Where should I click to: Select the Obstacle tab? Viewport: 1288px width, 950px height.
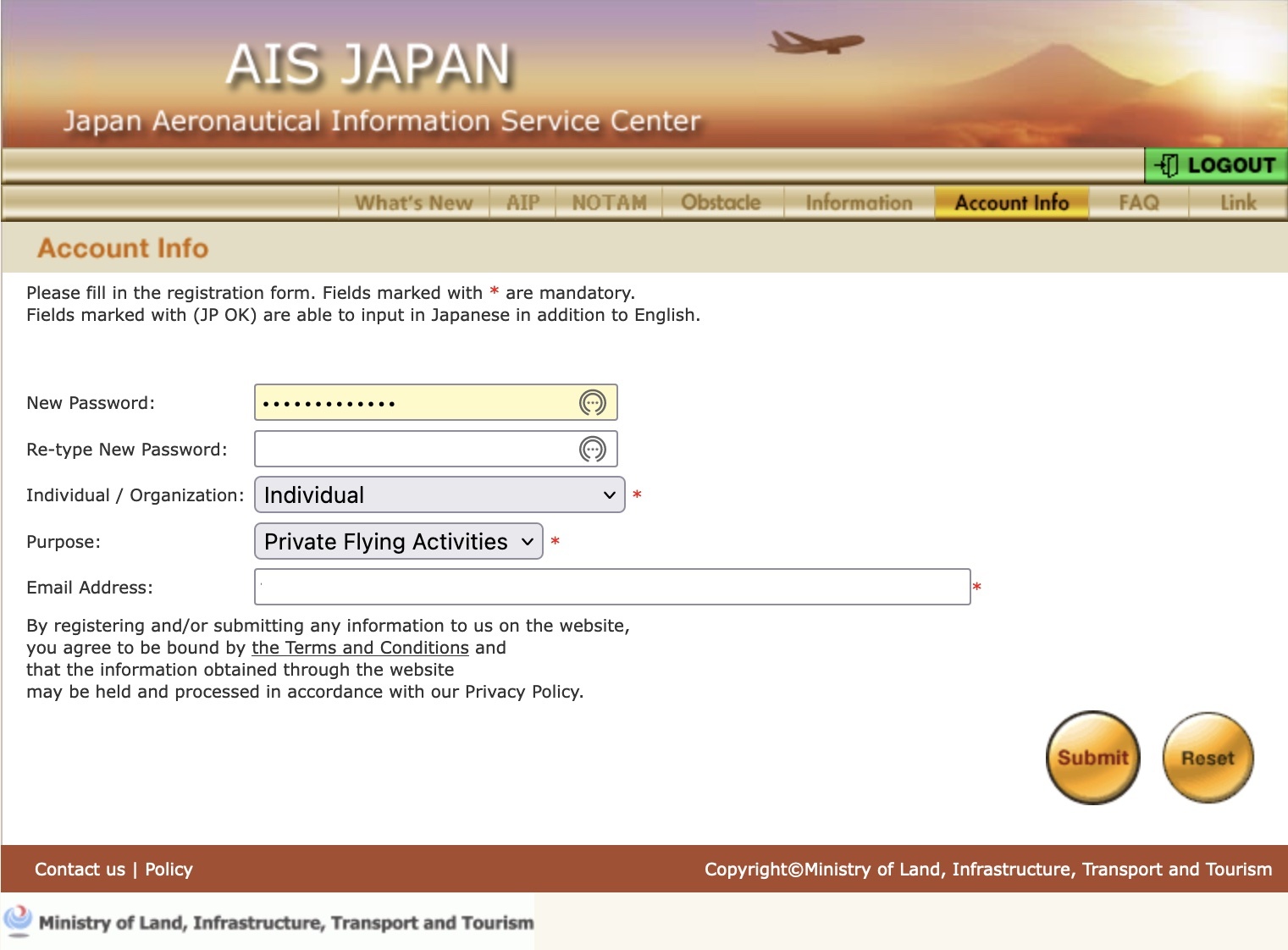tap(721, 203)
